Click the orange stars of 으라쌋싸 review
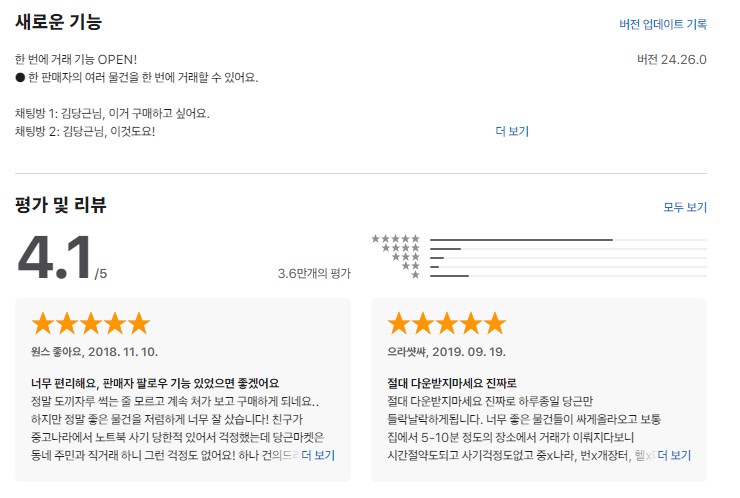Image resolution: width=740 pixels, height=498 pixels. (x=446, y=323)
